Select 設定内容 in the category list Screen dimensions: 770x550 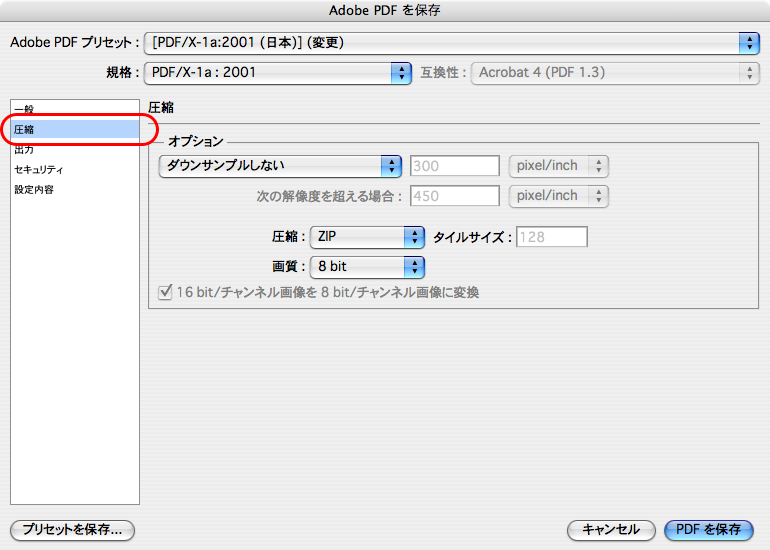pos(75,190)
